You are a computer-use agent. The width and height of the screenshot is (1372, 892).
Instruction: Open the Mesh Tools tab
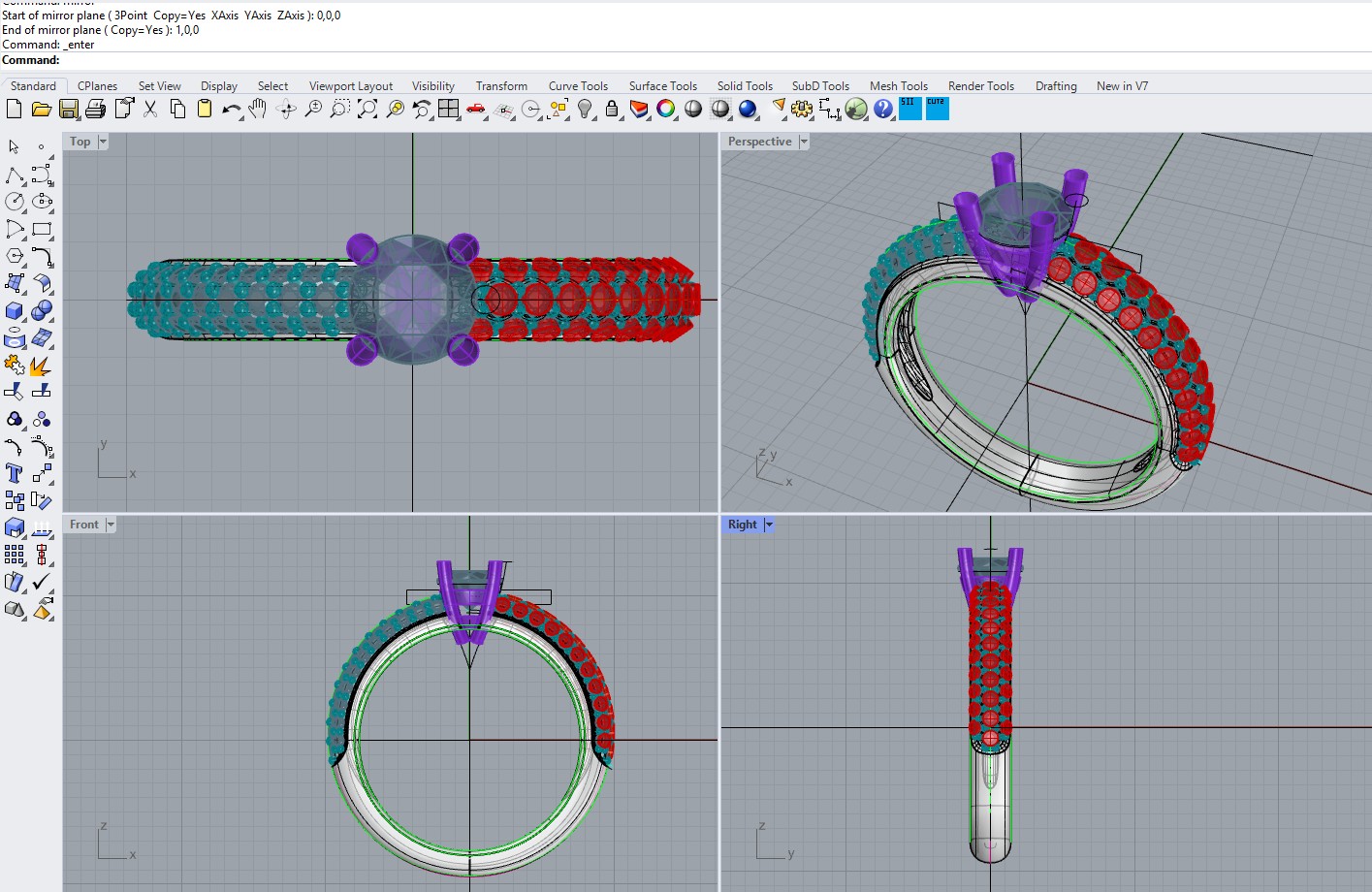898,86
